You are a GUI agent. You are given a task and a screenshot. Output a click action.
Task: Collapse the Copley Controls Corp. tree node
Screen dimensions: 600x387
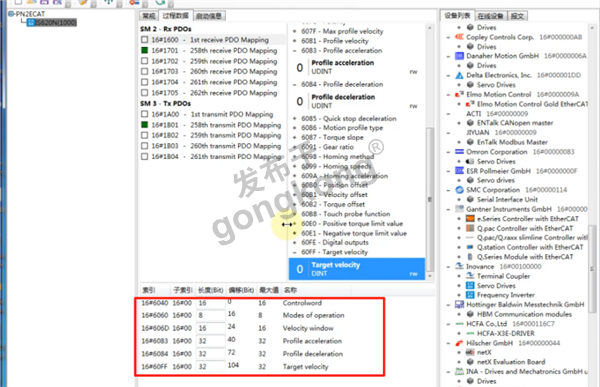(448, 37)
